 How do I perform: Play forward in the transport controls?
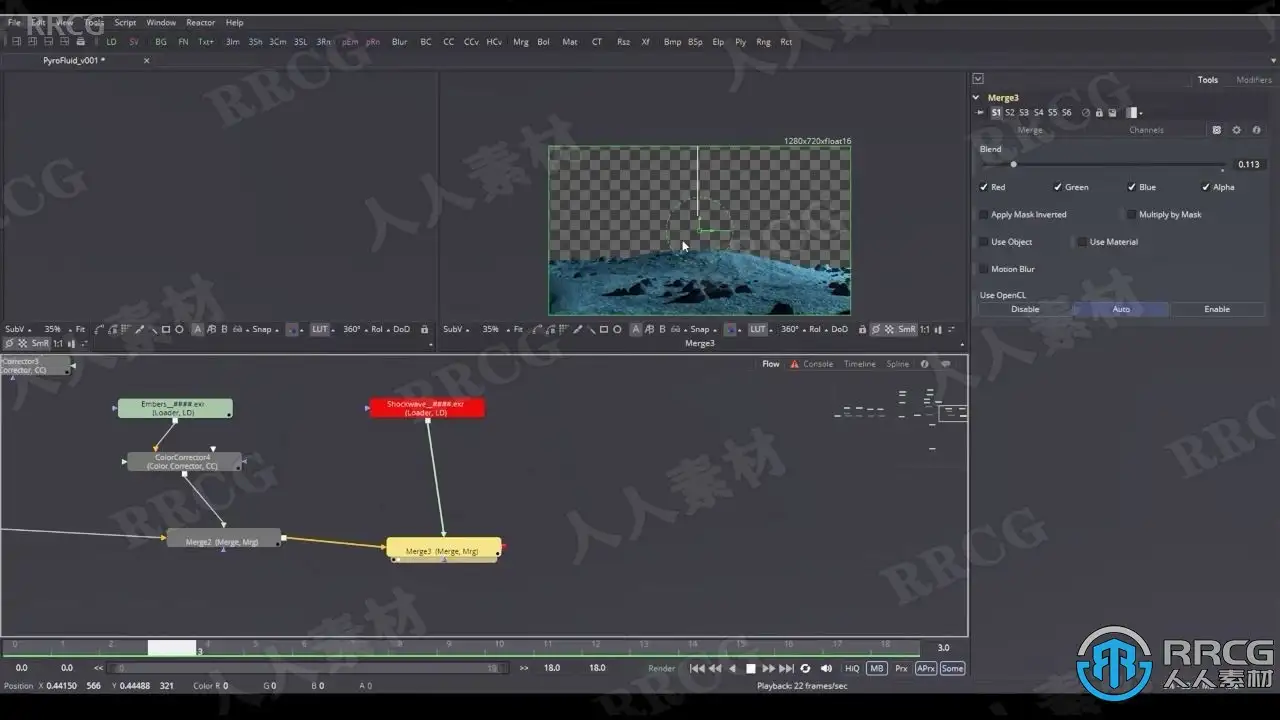(768, 669)
